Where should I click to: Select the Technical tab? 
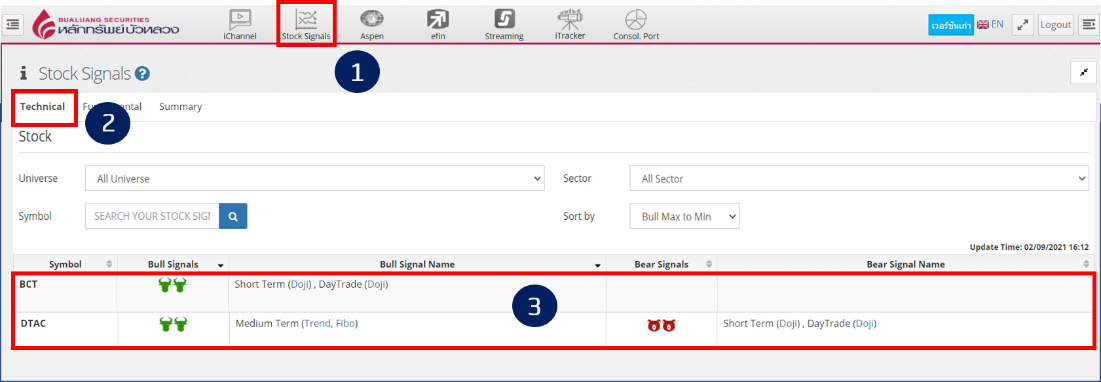(42, 107)
